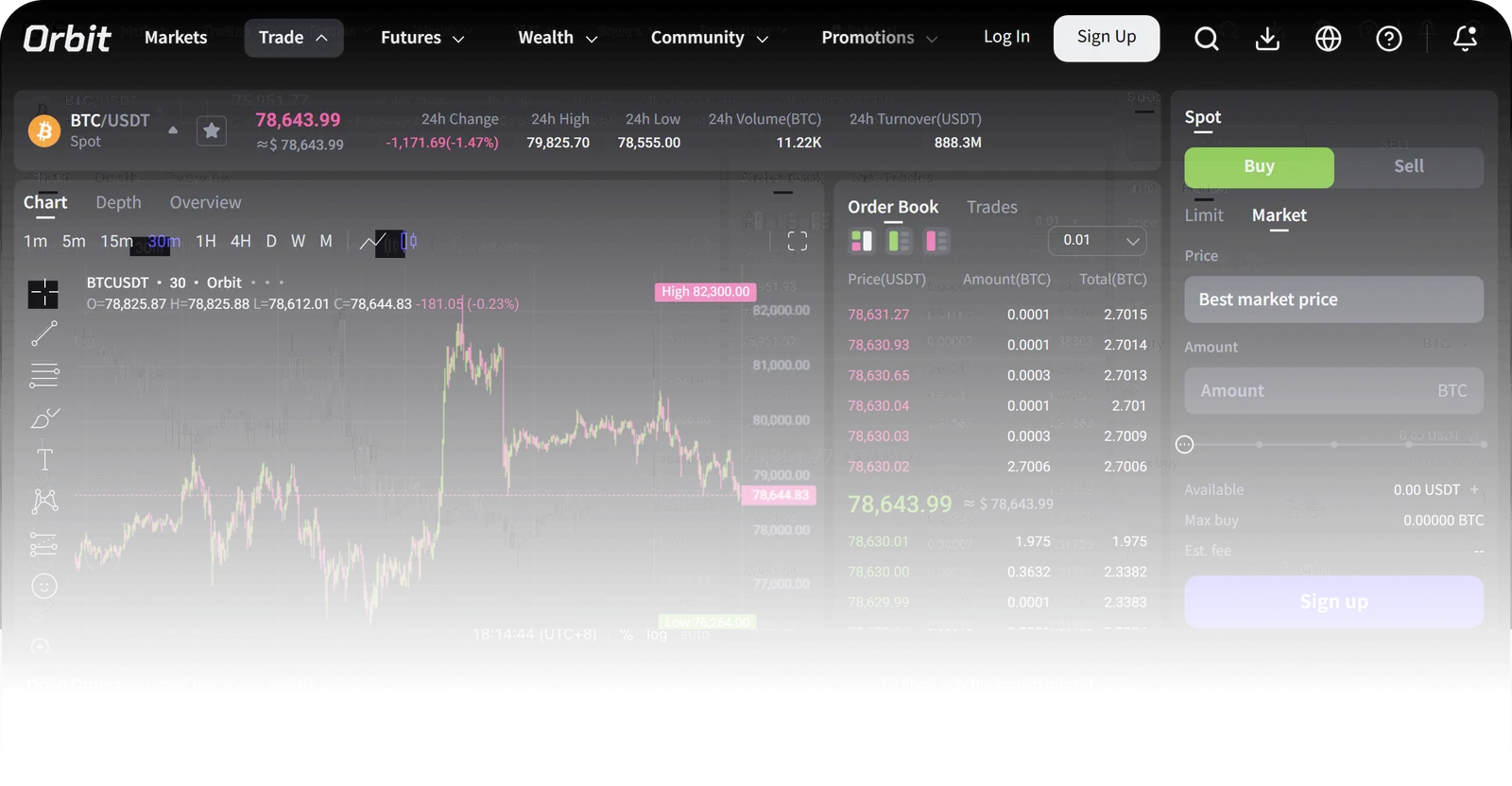Image resolution: width=1512 pixels, height=786 pixels.
Task: Click the download app icon
Action: pyautogui.click(x=1267, y=39)
